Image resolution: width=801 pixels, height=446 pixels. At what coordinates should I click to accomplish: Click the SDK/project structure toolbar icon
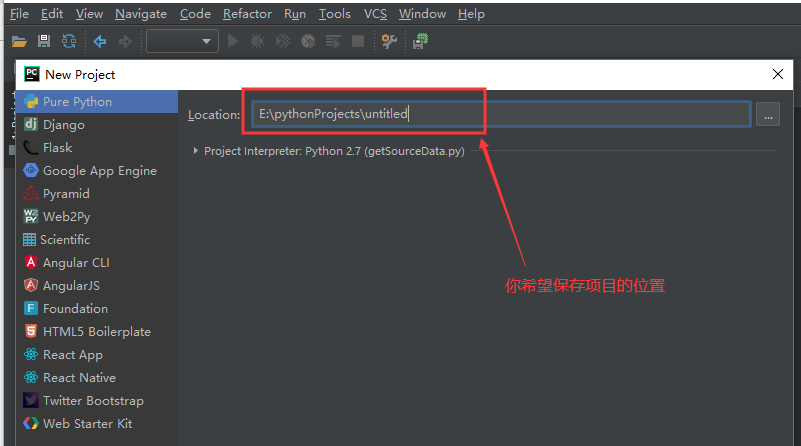click(420, 41)
